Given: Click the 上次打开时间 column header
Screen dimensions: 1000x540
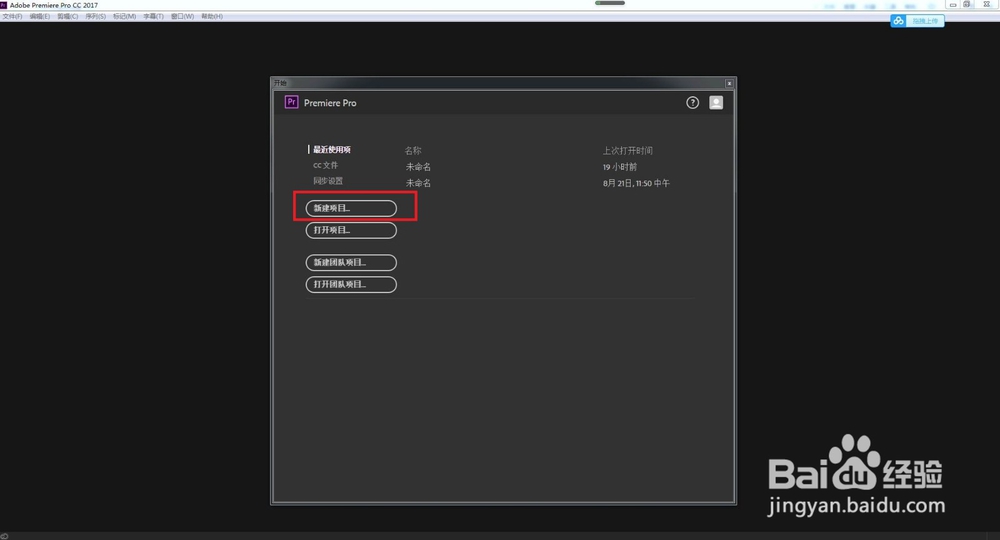Looking at the screenshot, I should (628, 151).
